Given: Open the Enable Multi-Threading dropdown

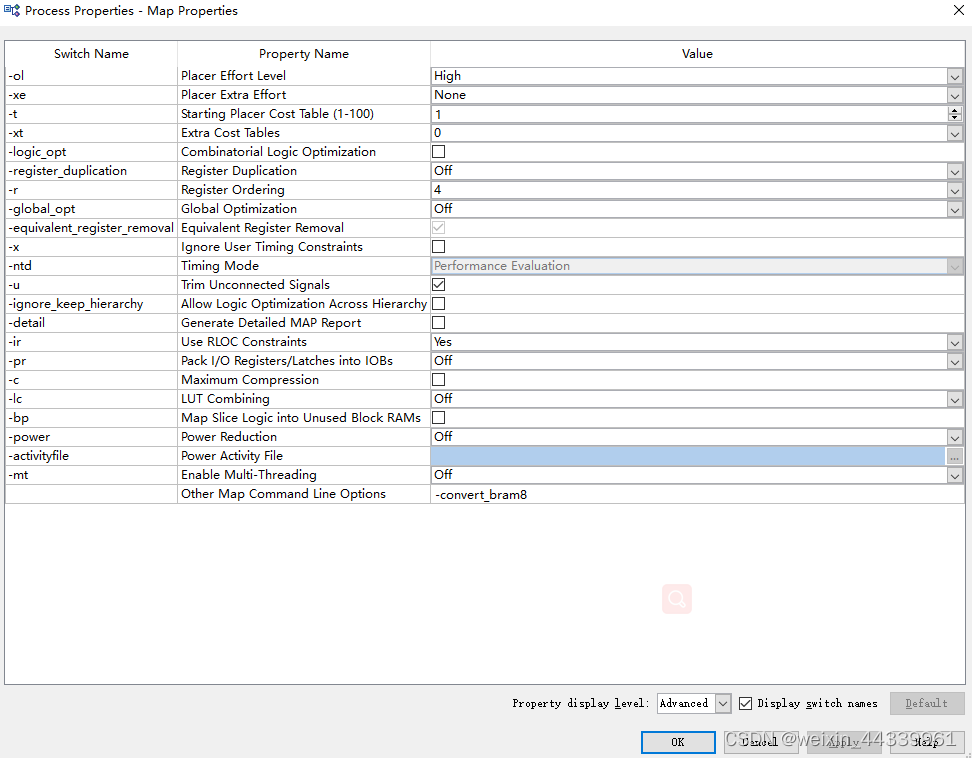Looking at the screenshot, I should tap(955, 475).
